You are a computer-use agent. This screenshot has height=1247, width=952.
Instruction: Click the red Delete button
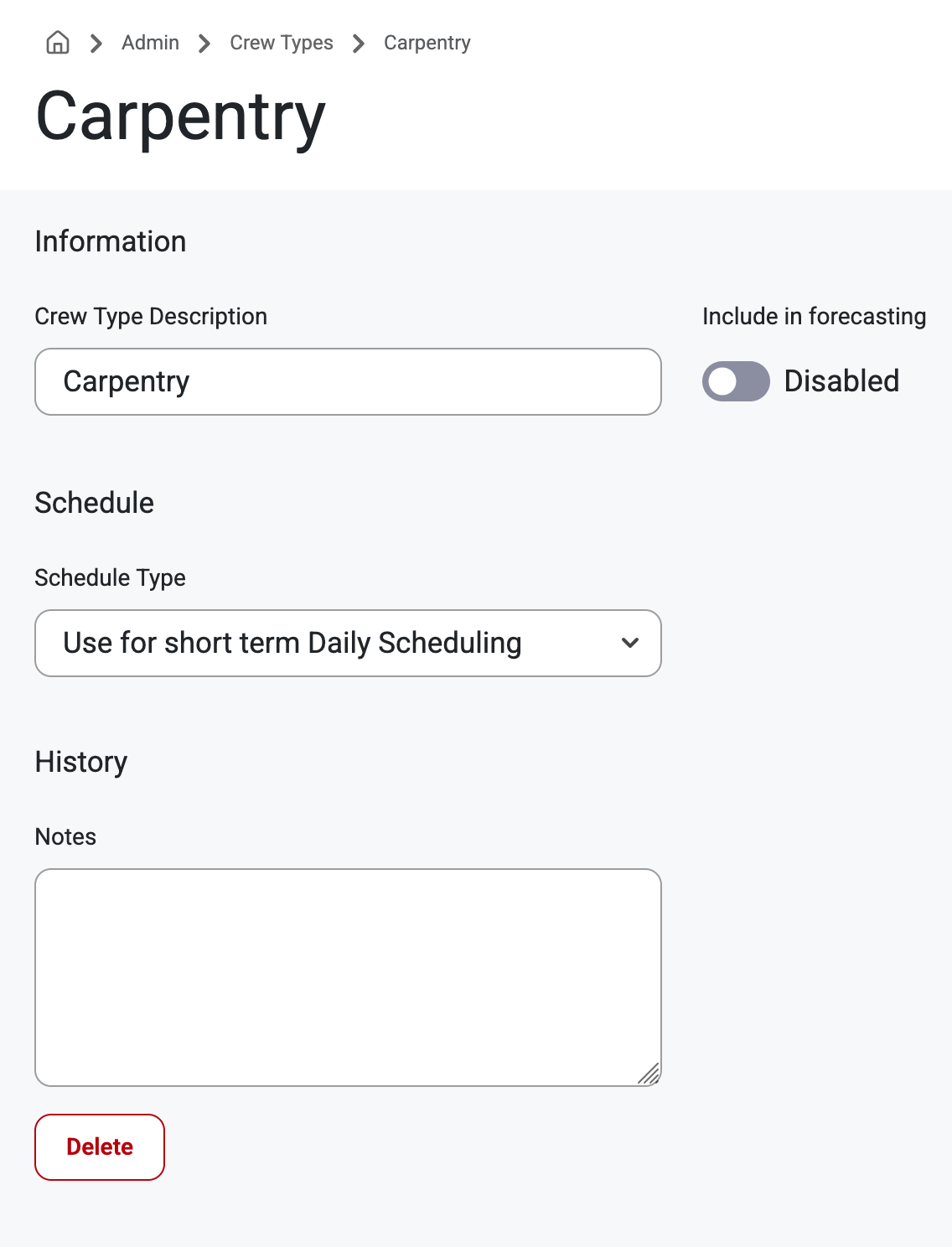tap(100, 1147)
